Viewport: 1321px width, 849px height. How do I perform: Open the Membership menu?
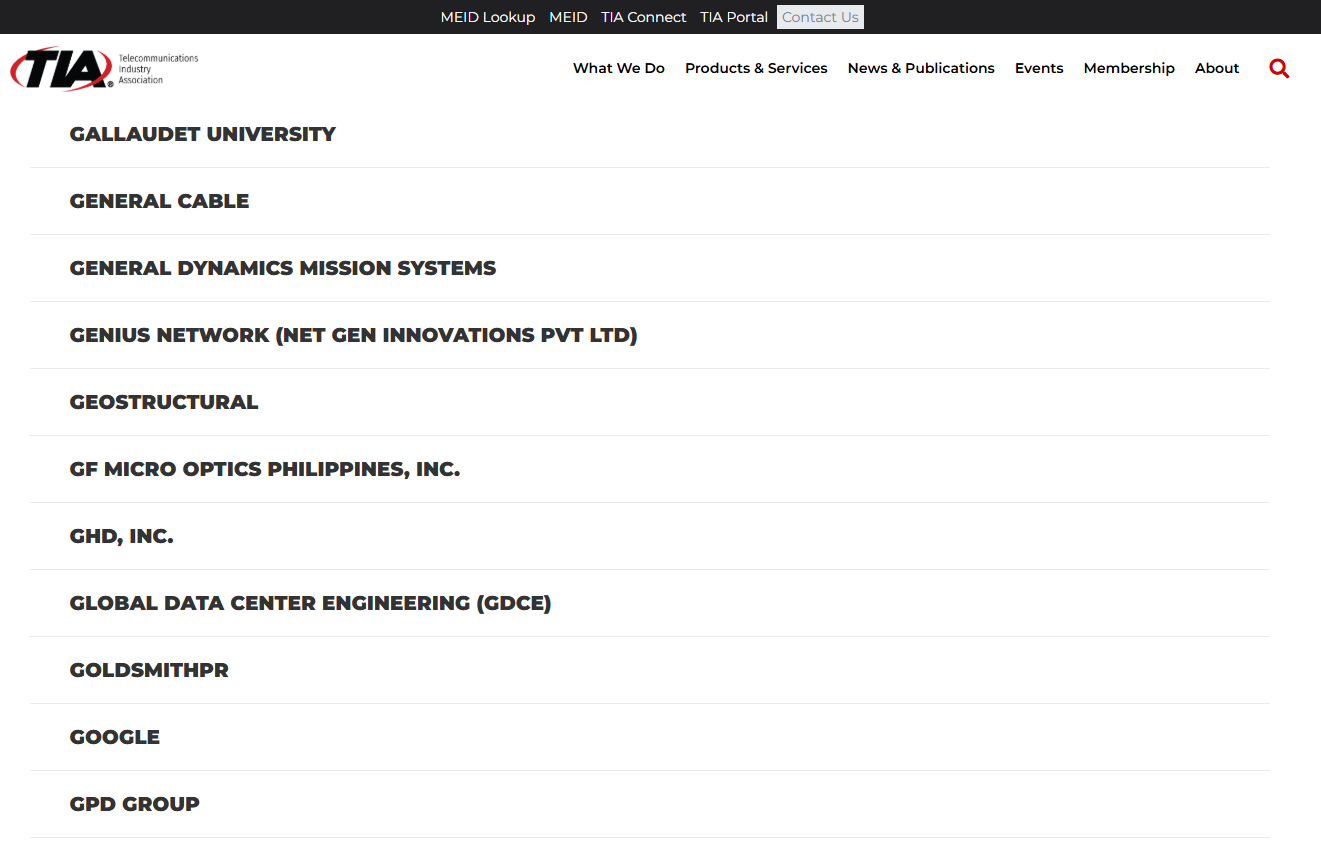(x=1129, y=68)
